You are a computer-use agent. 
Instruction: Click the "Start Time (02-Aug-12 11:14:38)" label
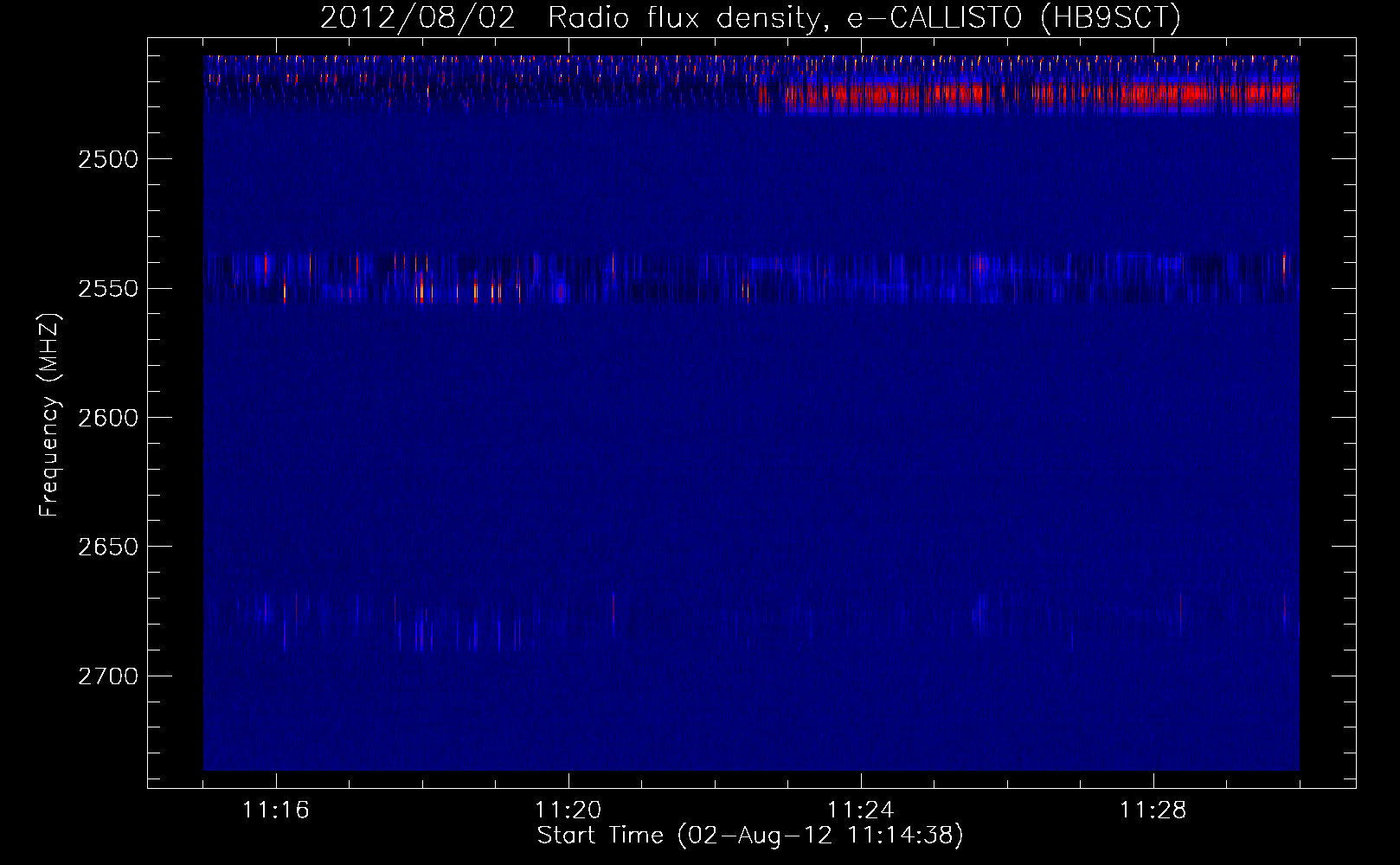click(x=750, y=836)
